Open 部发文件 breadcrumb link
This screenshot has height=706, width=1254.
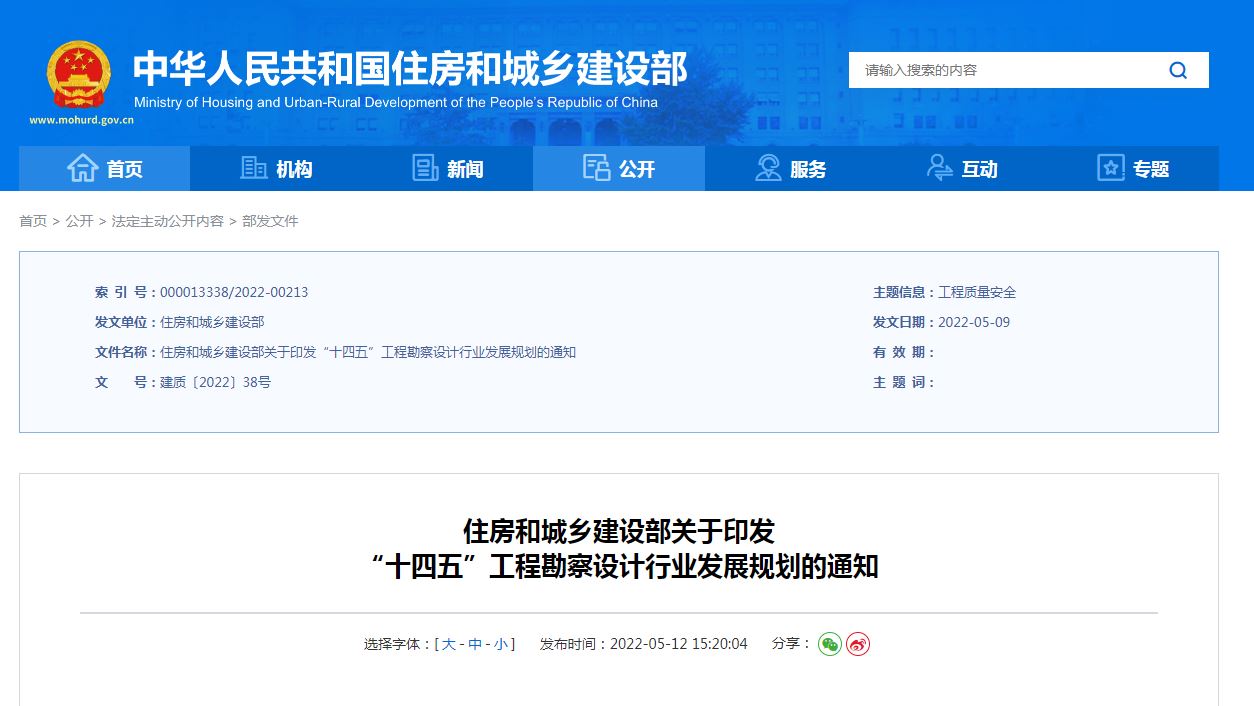point(270,221)
